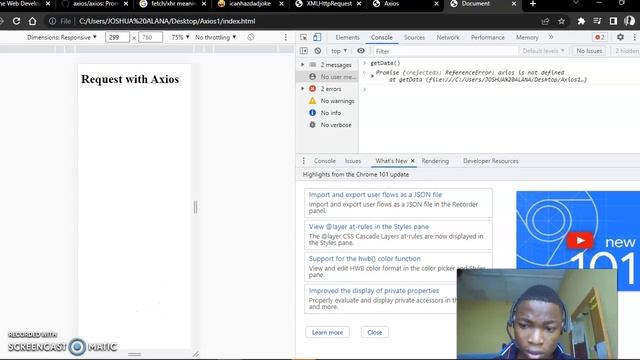This screenshot has width=640, height=360.
Task: Close the XMLHttpRequest browser tab
Action: [x=358, y=4]
